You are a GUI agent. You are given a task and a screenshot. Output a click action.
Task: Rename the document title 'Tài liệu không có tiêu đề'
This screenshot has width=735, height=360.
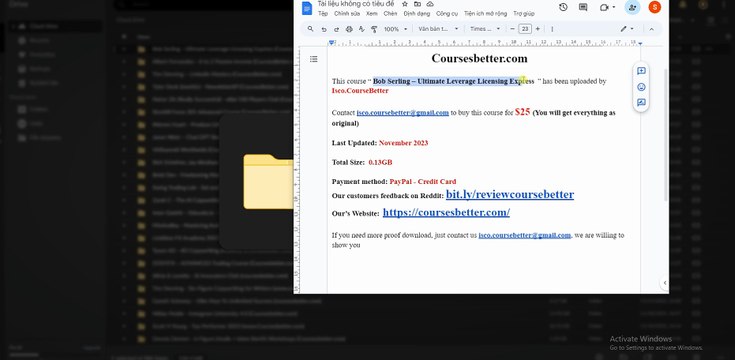coord(356,4)
